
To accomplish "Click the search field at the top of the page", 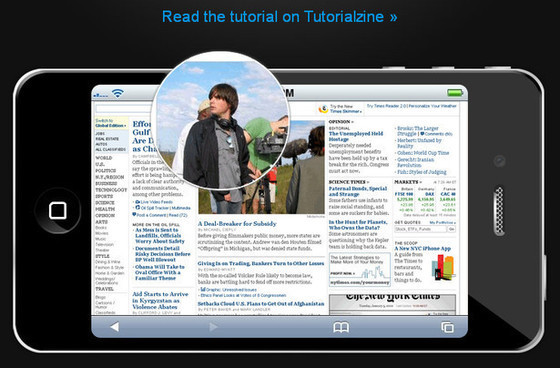I will tap(124, 109).
